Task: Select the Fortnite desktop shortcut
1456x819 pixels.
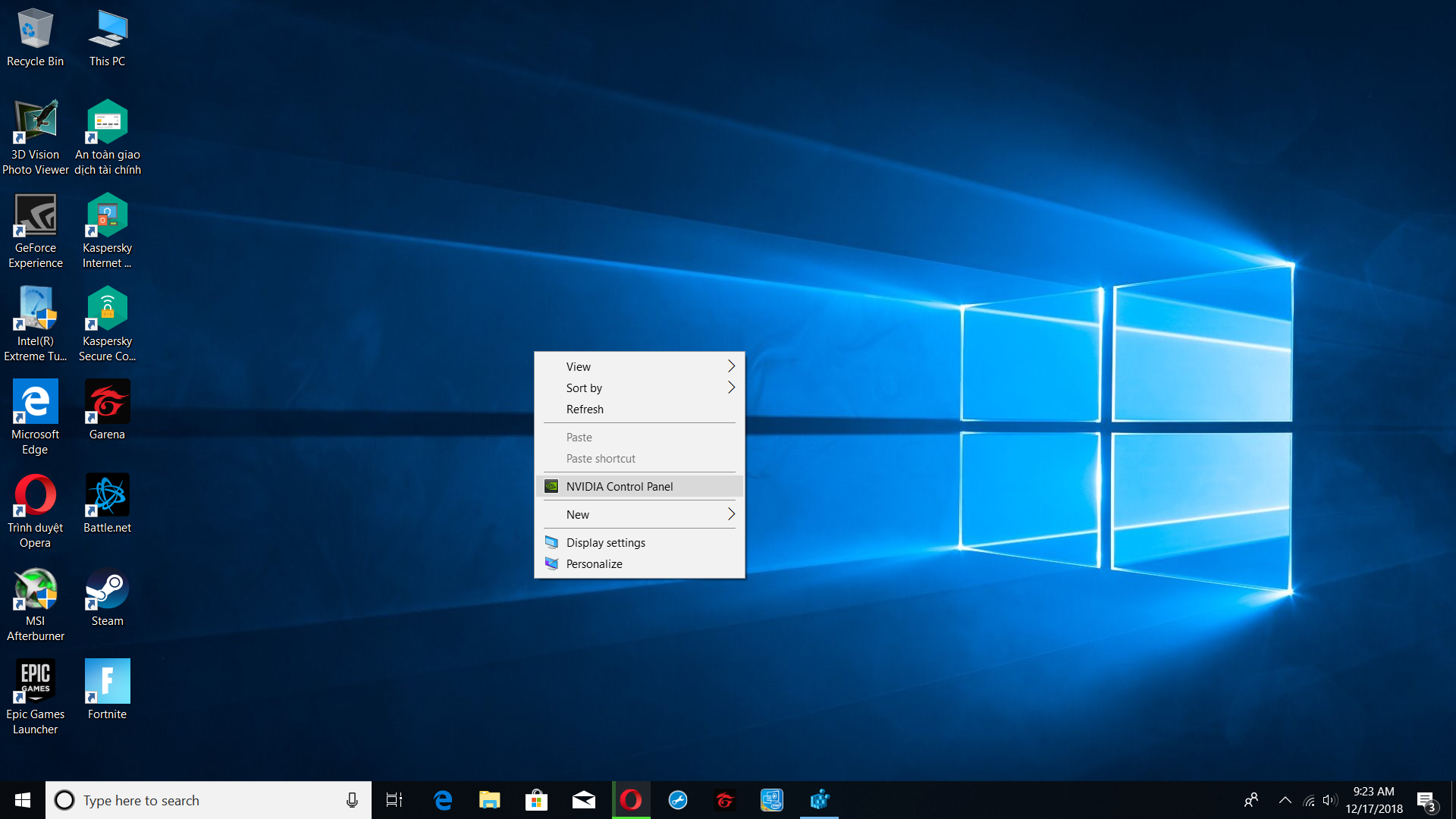Action: point(107,690)
